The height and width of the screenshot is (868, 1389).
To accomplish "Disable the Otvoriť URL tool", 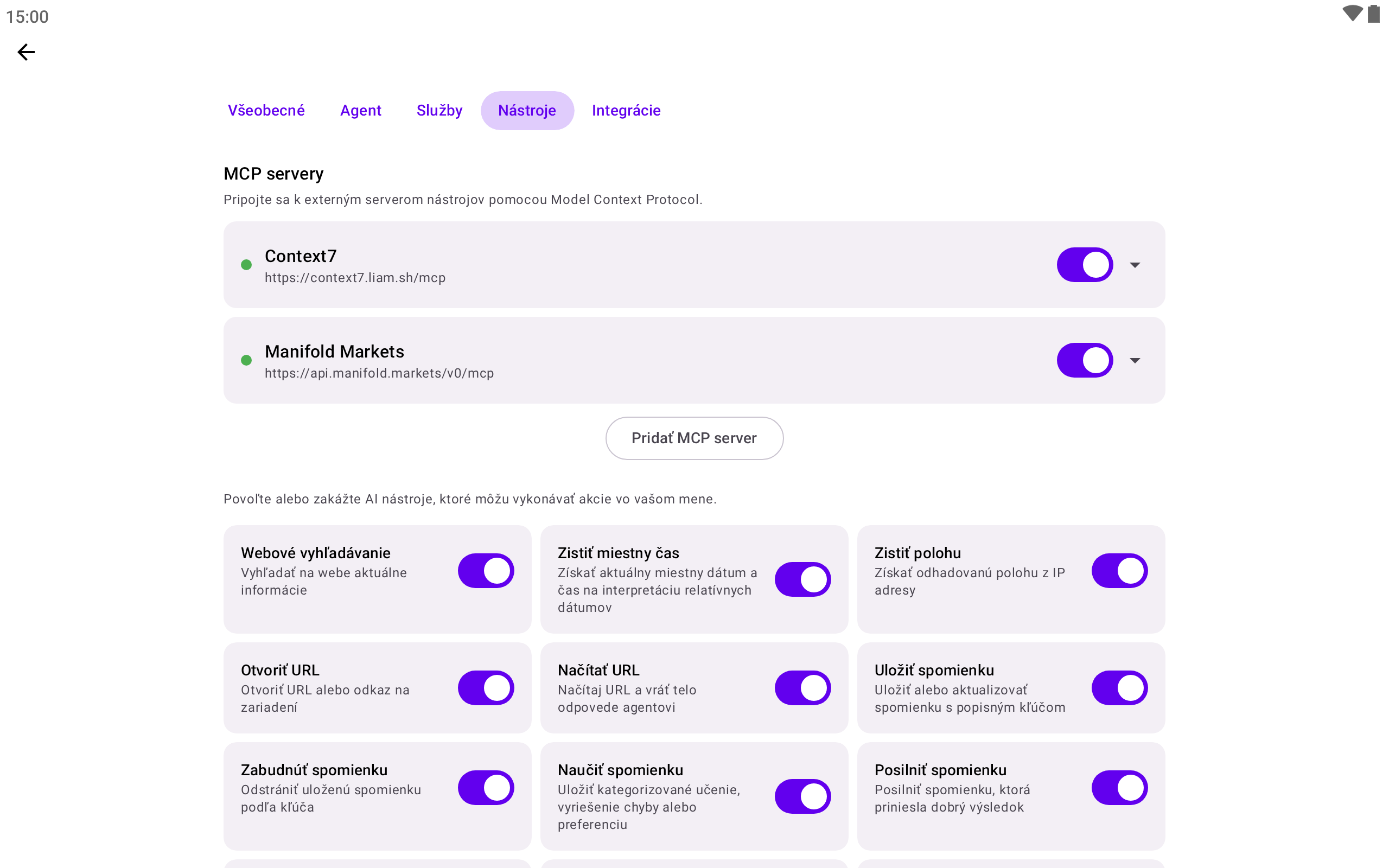I will tap(486, 688).
